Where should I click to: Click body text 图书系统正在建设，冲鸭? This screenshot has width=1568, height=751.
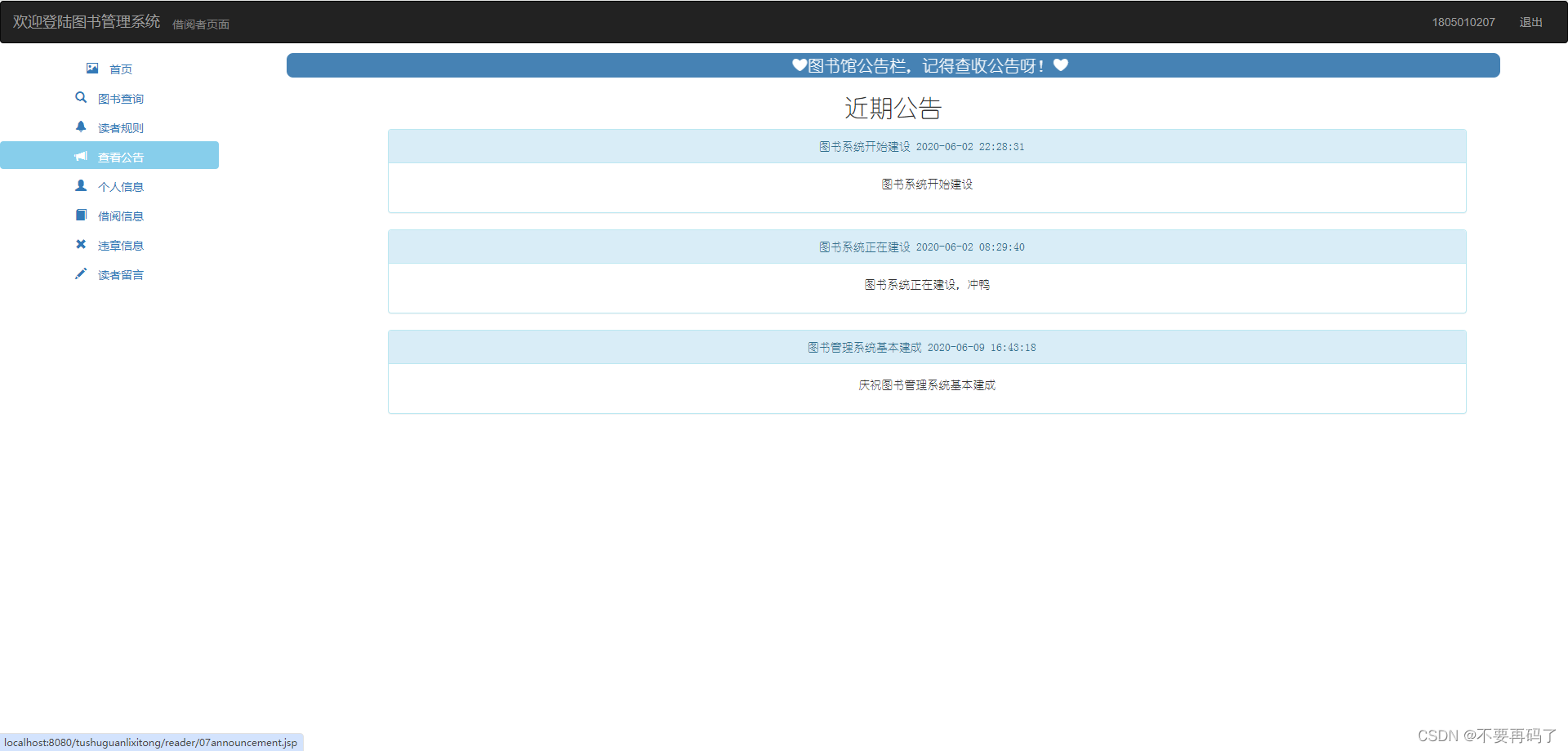click(927, 285)
